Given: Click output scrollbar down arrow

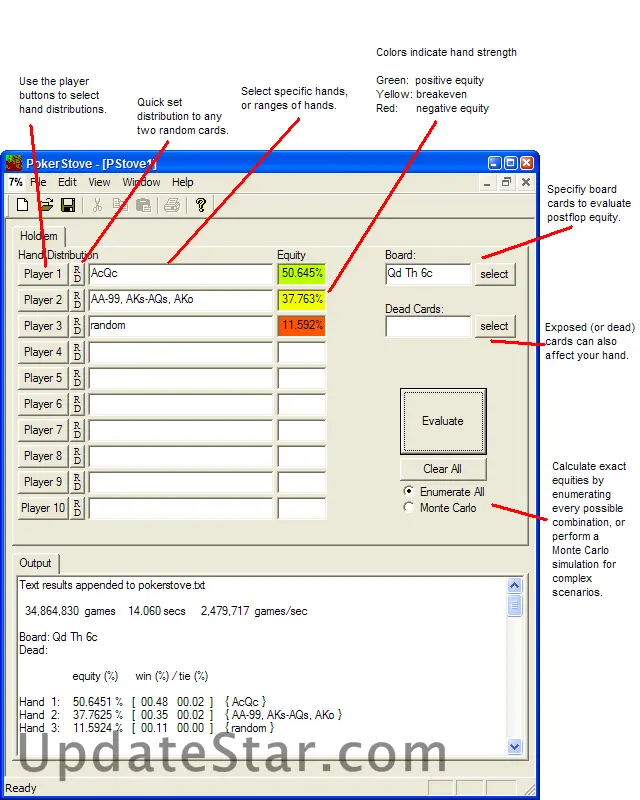Looking at the screenshot, I should (x=514, y=746).
